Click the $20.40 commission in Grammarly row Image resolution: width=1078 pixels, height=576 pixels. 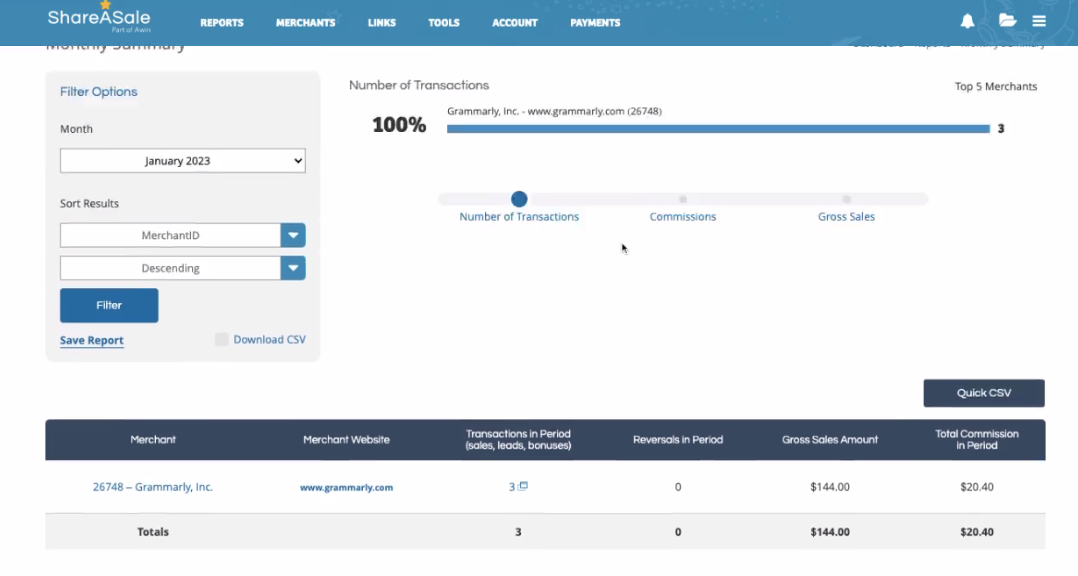[x=977, y=487]
